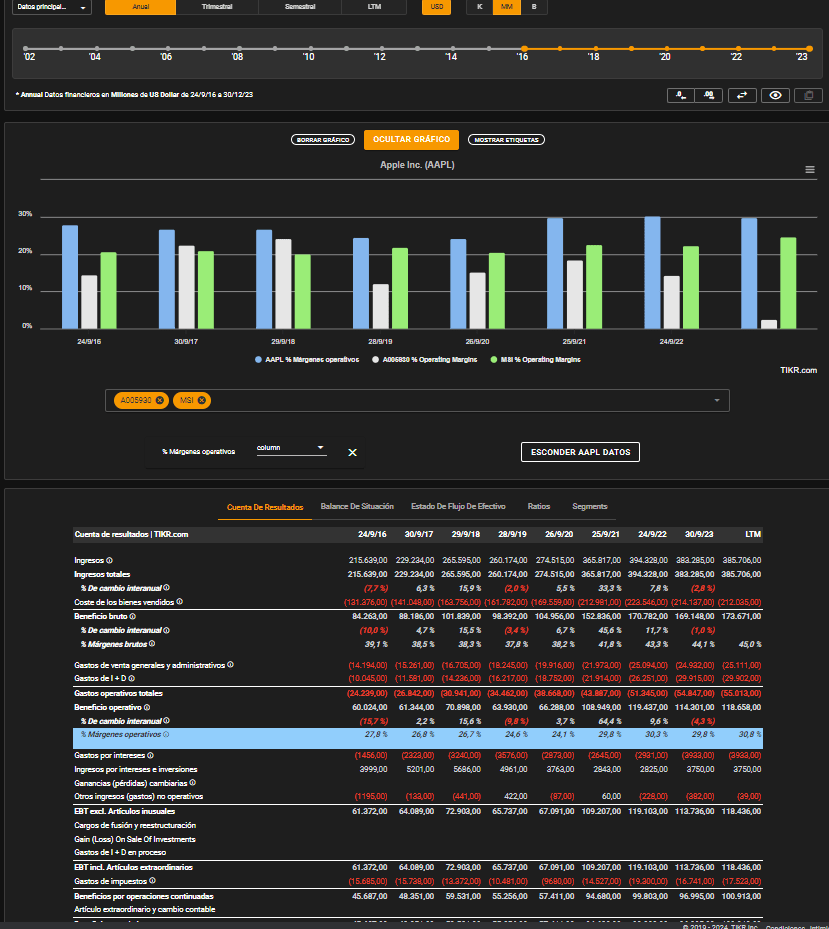Decrease decimal places with the .0 icon

[x=680, y=95]
